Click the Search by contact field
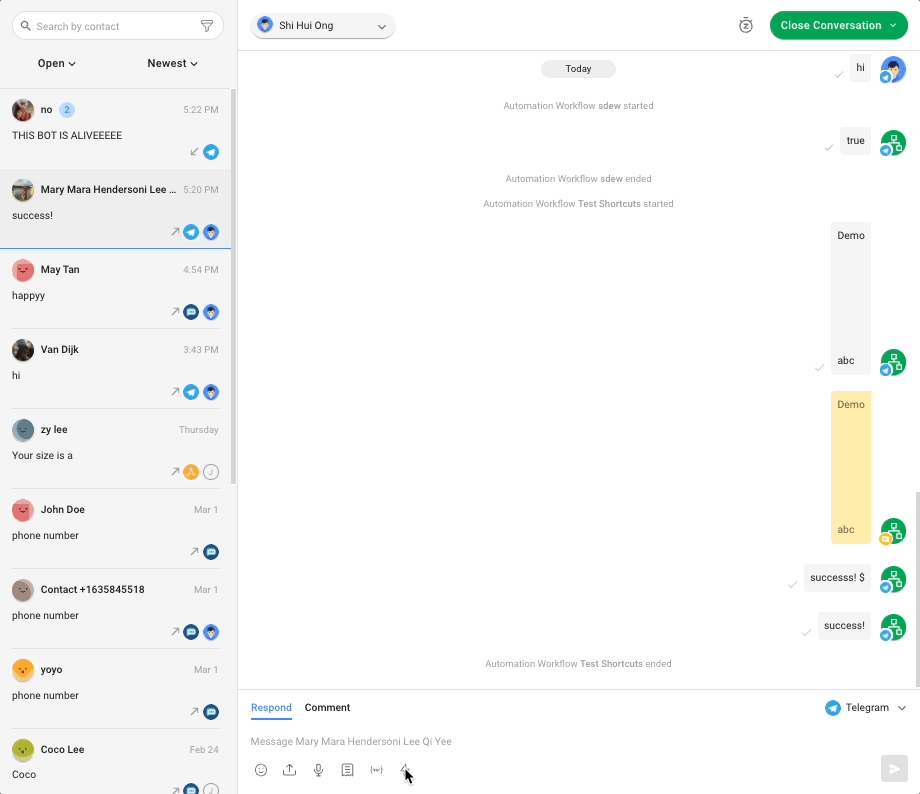Viewport: 920px width, 794px height. pyautogui.click(x=110, y=27)
